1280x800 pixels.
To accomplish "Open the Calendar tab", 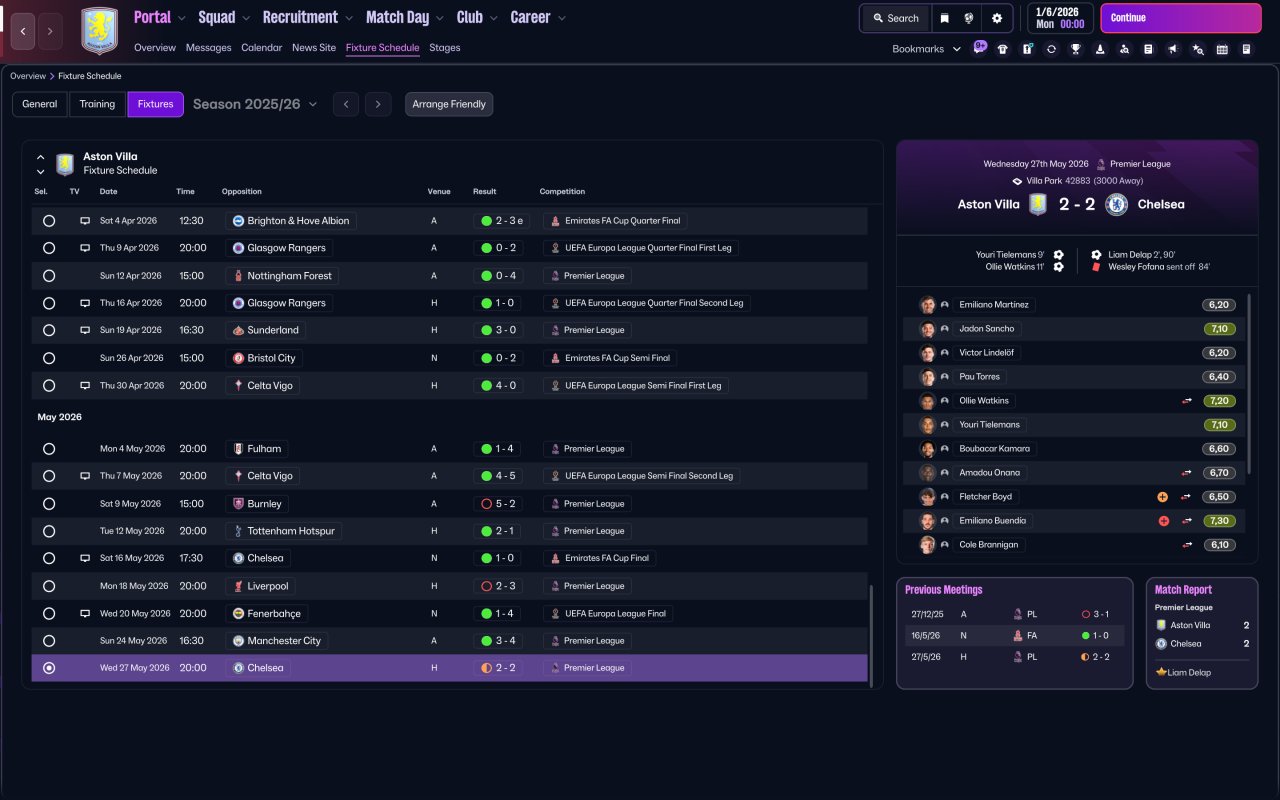I will click(x=262, y=48).
